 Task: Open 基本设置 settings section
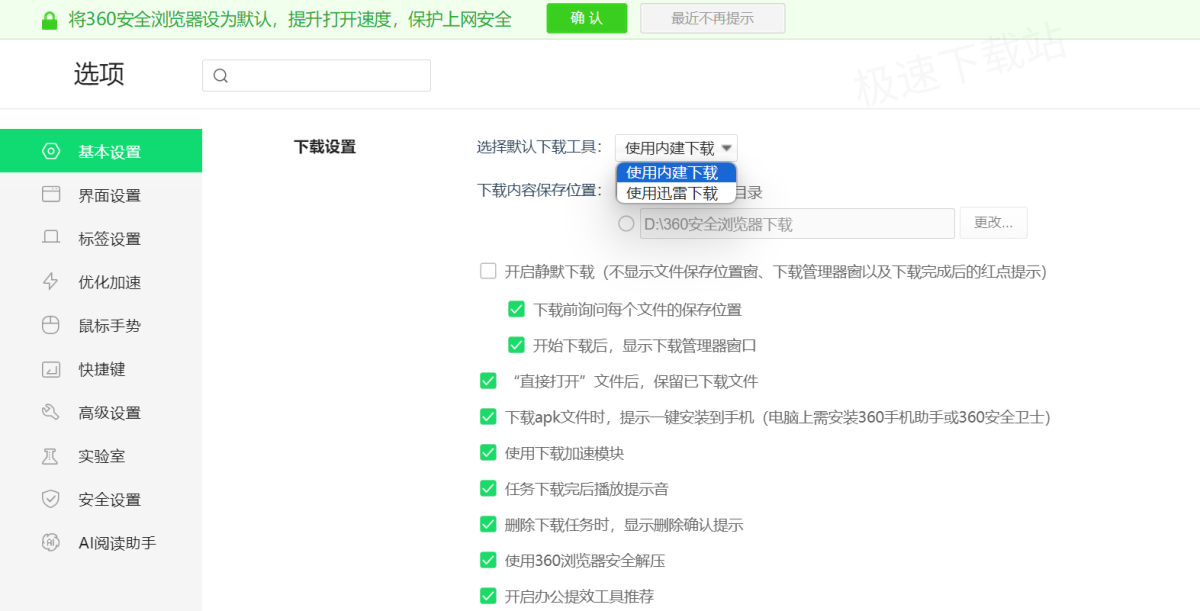click(101, 151)
